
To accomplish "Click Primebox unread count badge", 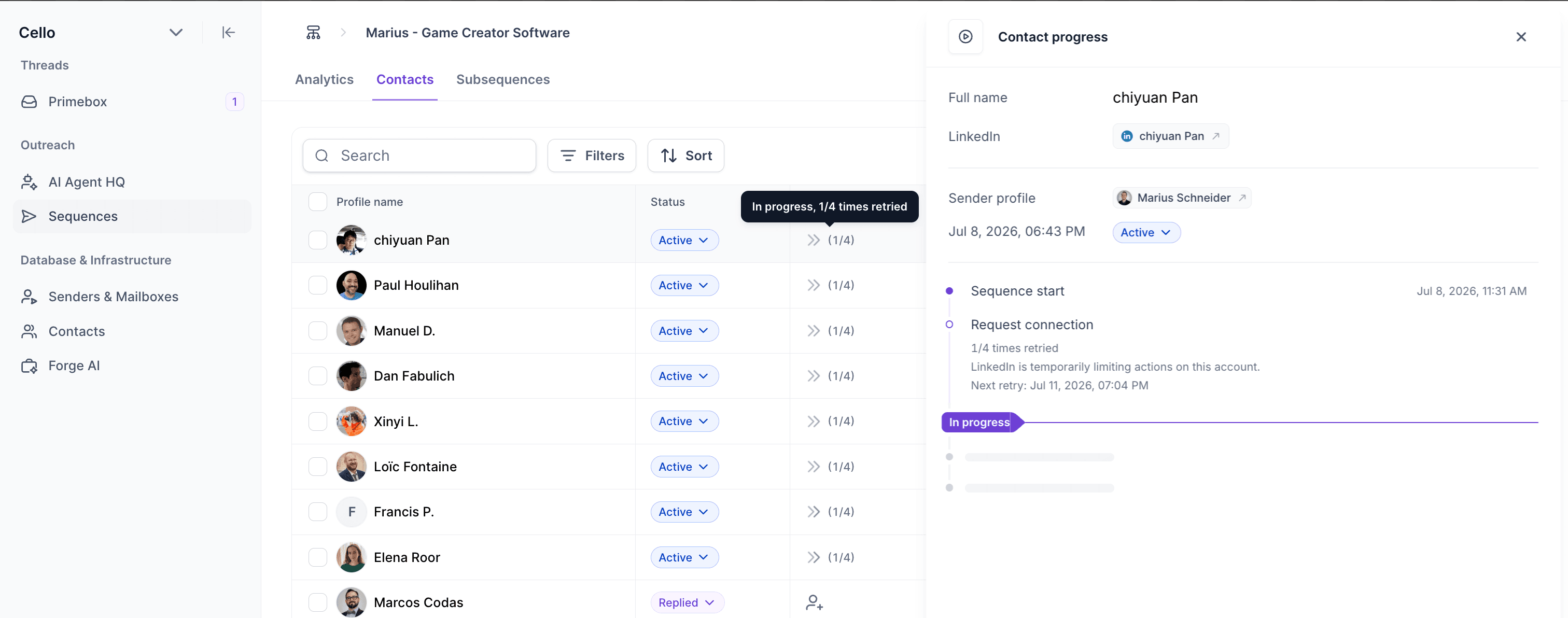I will pos(234,102).
